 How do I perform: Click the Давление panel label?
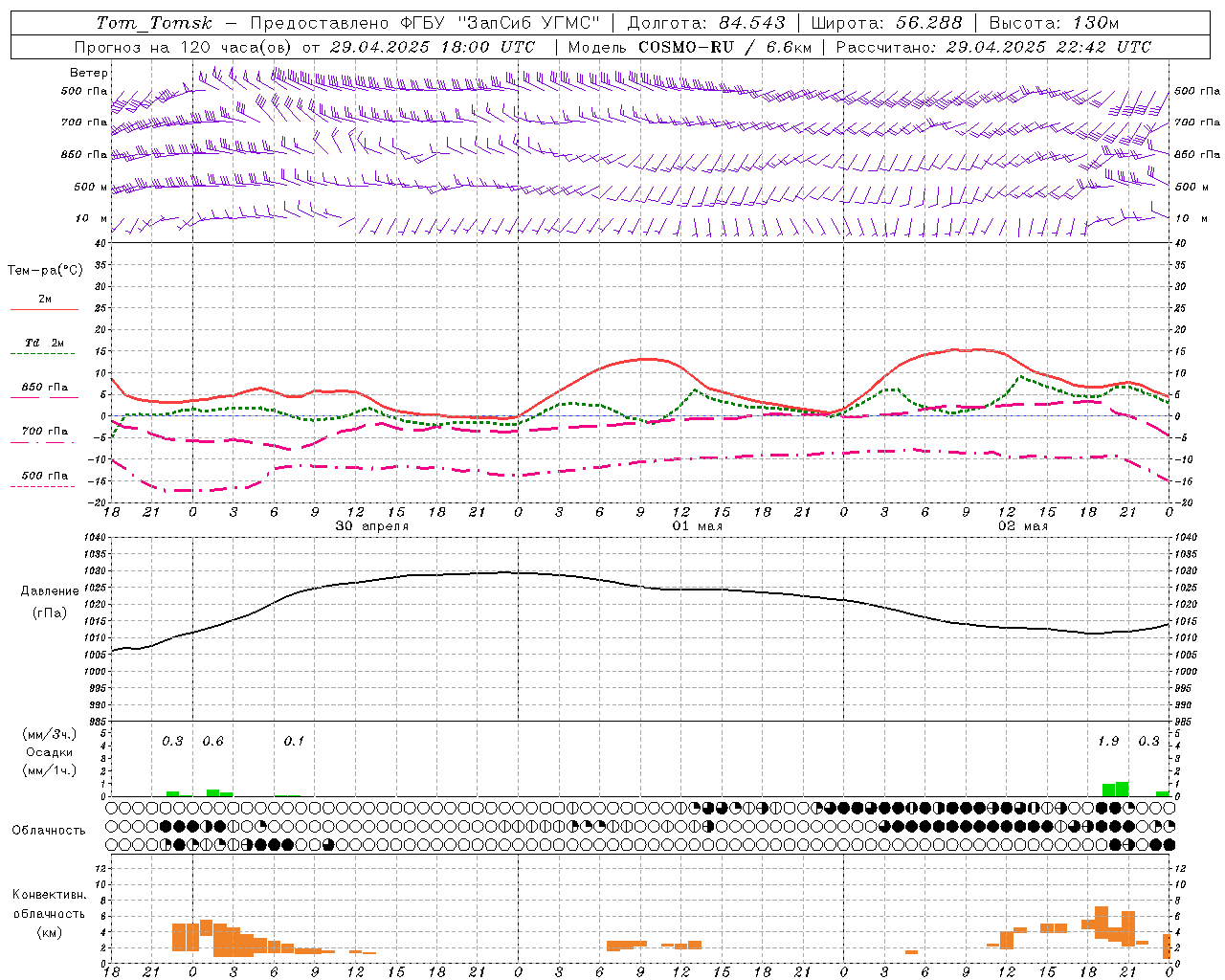[x=50, y=591]
